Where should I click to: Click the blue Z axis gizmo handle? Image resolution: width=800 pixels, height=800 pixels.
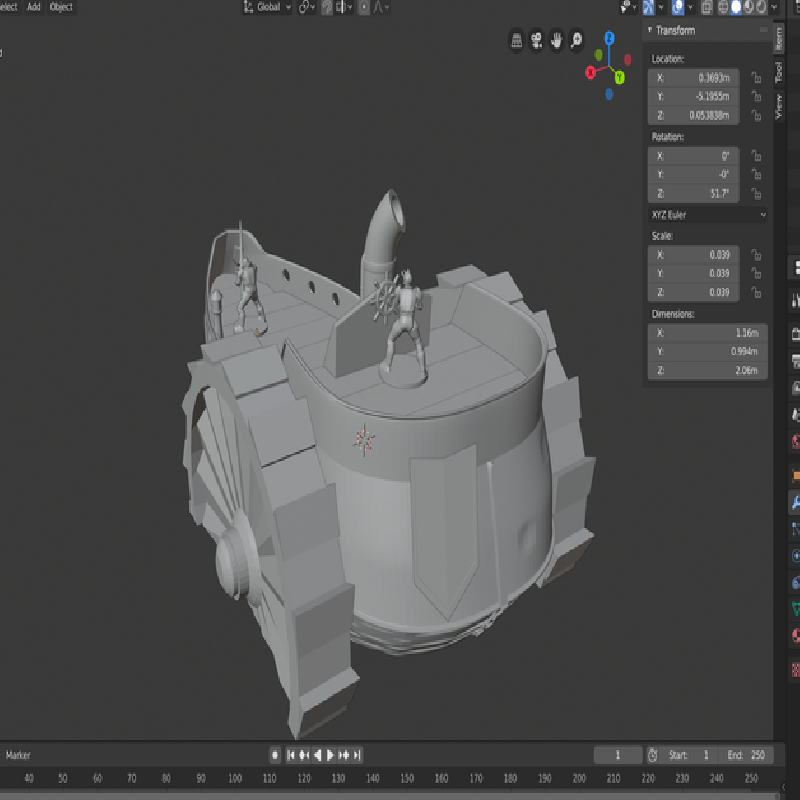pos(609,37)
